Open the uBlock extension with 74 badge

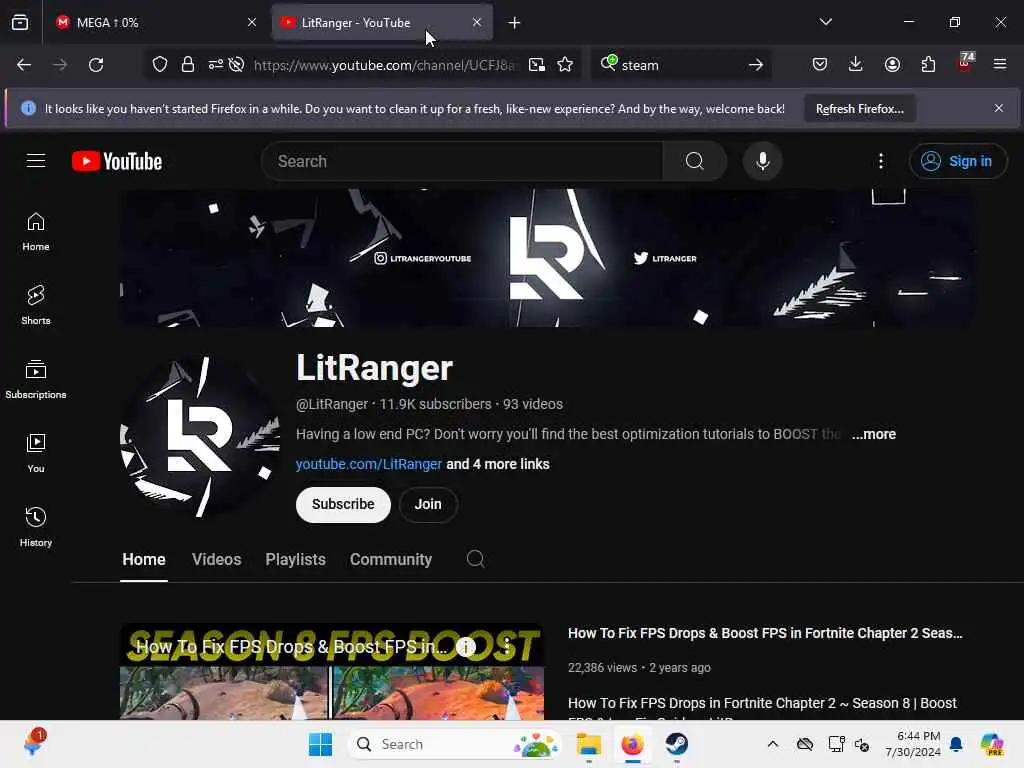tap(965, 63)
